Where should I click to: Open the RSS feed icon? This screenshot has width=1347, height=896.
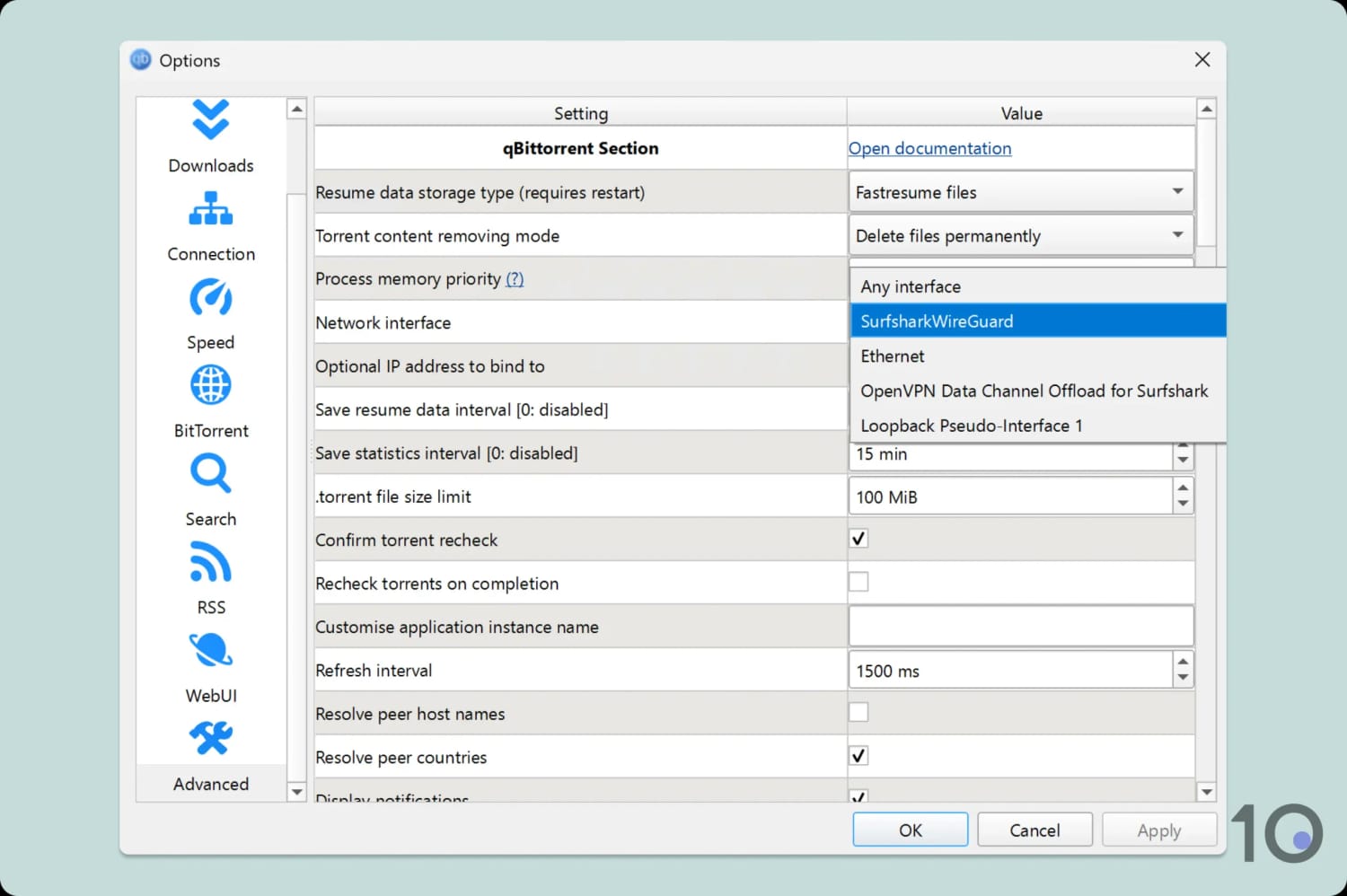coord(210,562)
